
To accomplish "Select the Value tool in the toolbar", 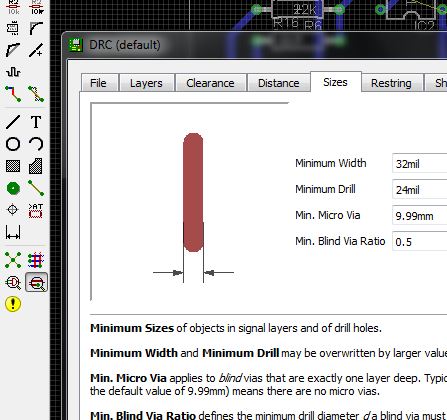I will point(36,8).
